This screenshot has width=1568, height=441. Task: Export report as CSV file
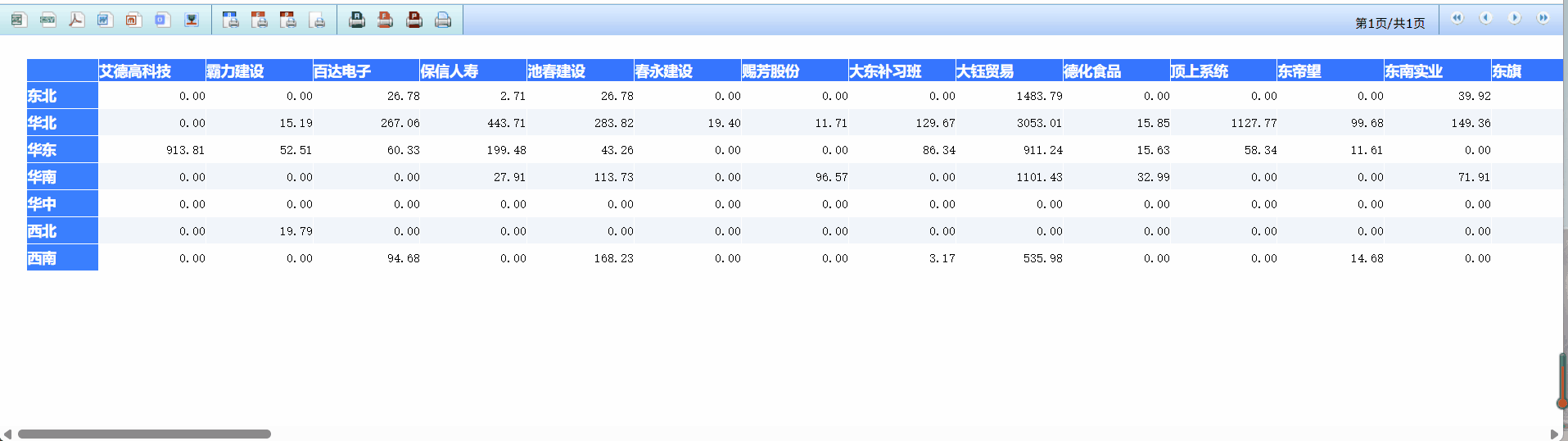47,20
